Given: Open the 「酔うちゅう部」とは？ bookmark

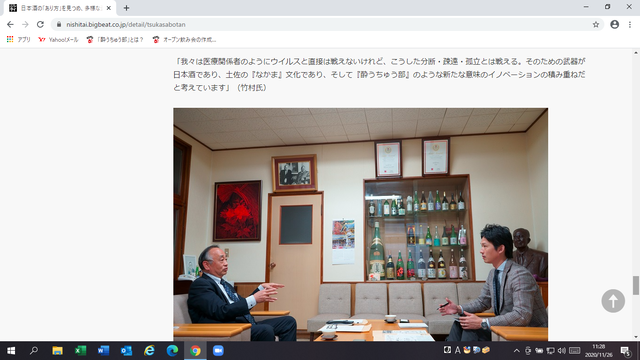Looking at the screenshot, I should [115, 40].
